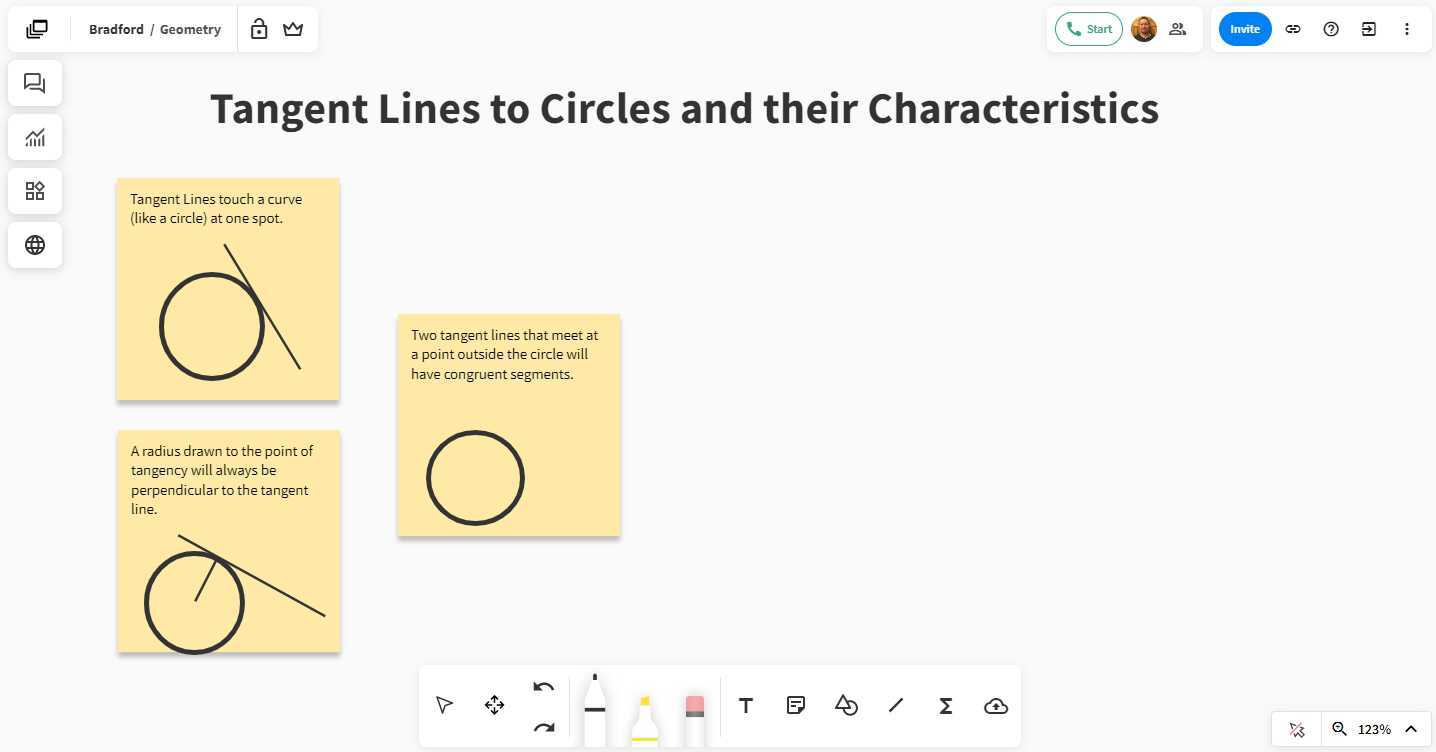Click the Invite button
1436x752 pixels.
(1244, 29)
